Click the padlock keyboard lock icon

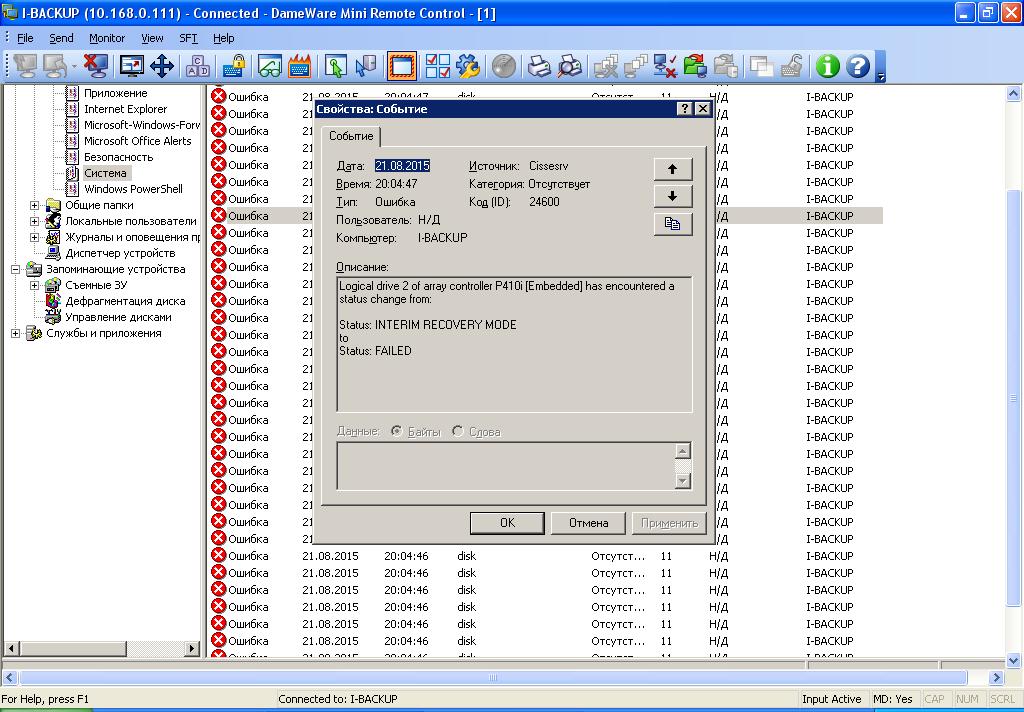point(234,66)
